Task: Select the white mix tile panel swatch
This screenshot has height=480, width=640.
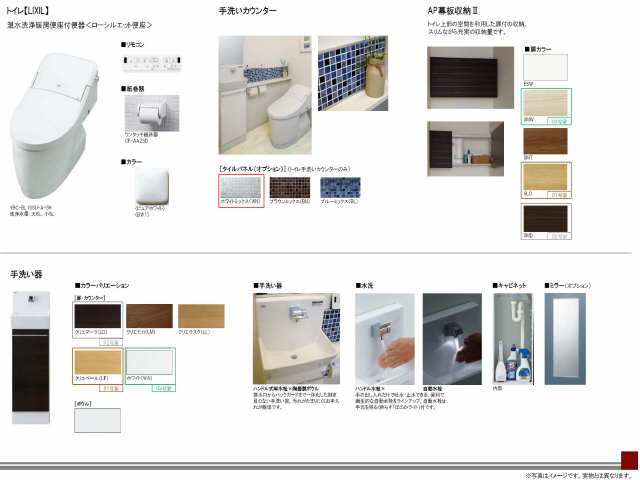Action: (238, 187)
